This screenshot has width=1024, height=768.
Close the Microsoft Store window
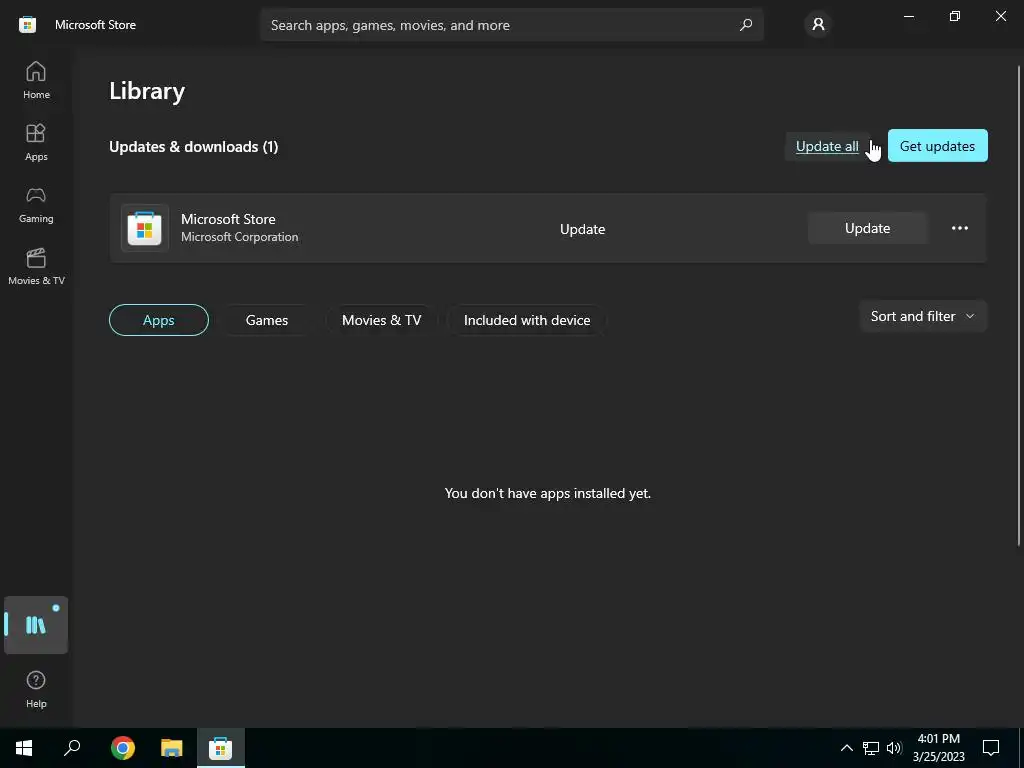(x=1000, y=16)
